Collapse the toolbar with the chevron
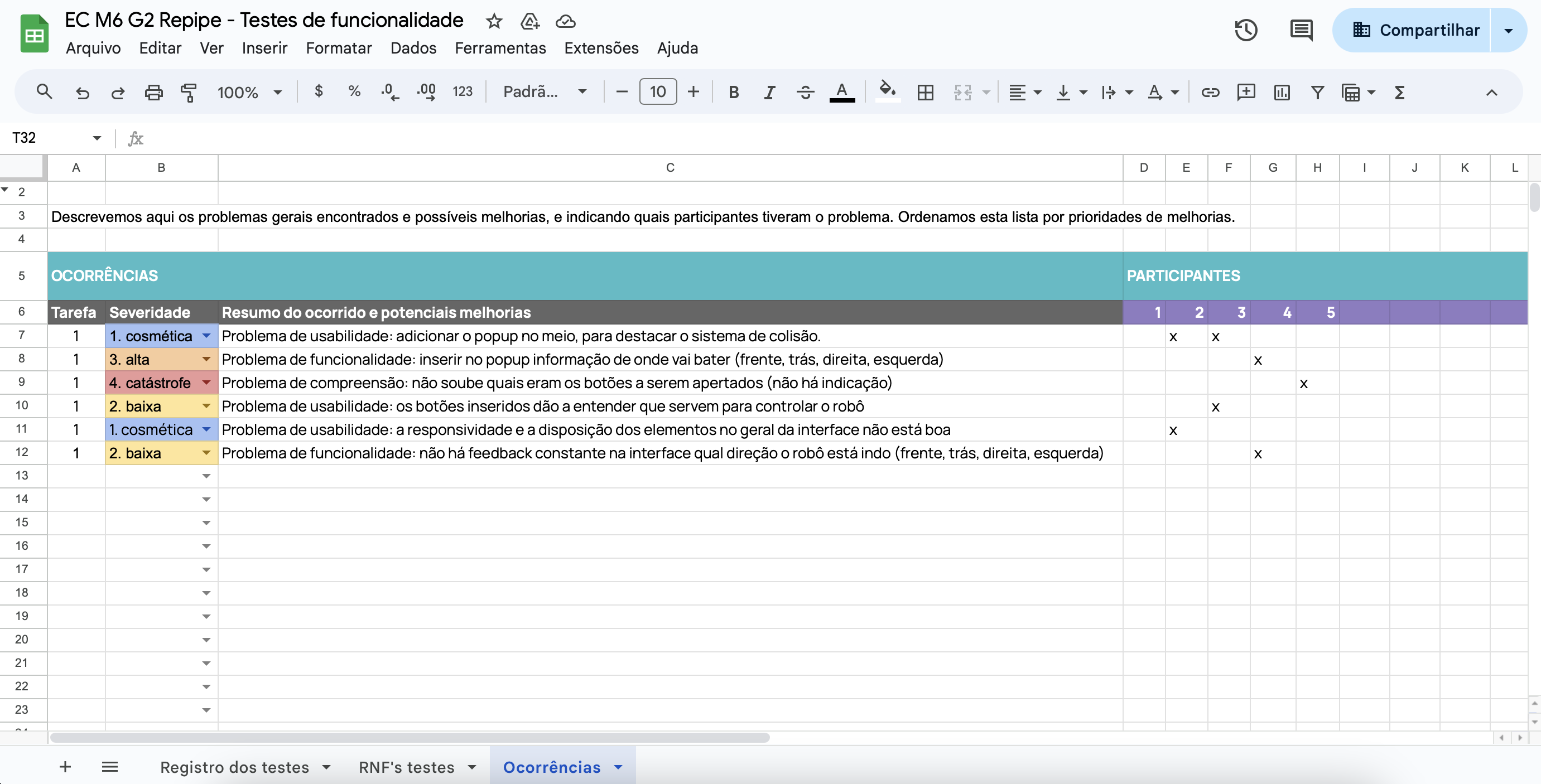 [1491, 92]
